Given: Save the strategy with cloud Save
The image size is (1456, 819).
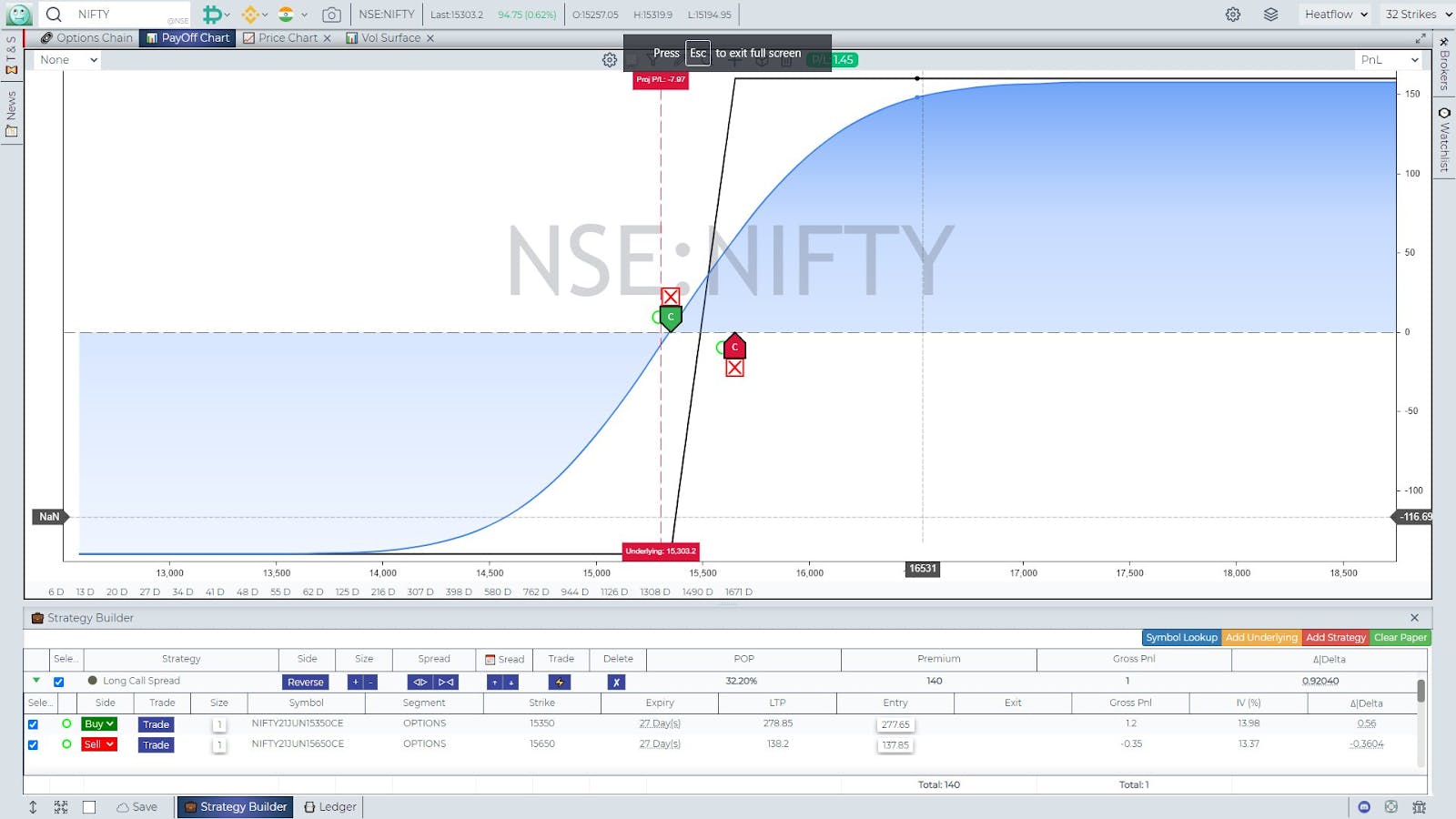Looking at the screenshot, I should click(136, 807).
